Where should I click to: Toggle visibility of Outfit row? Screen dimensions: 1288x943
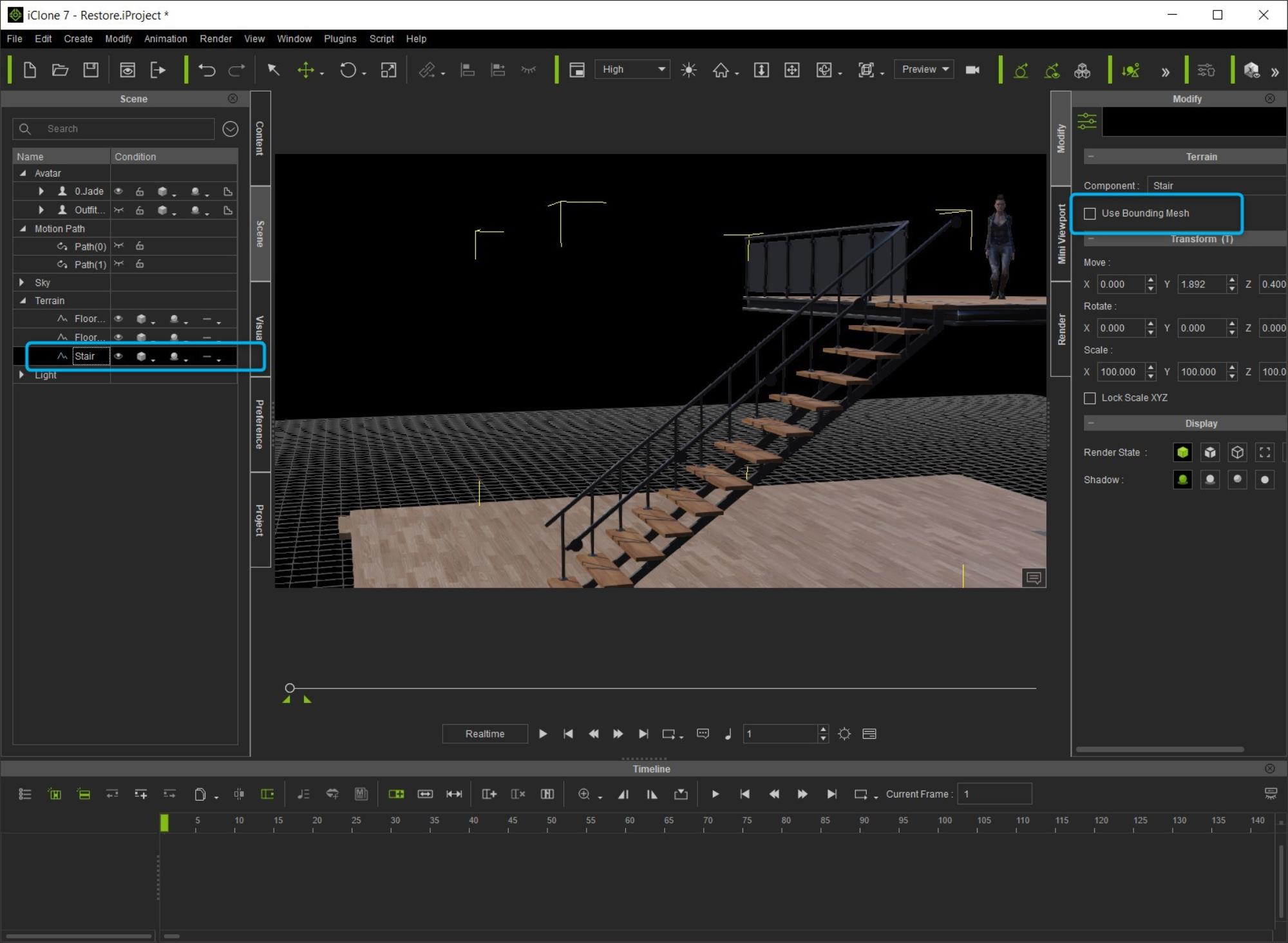coord(118,210)
